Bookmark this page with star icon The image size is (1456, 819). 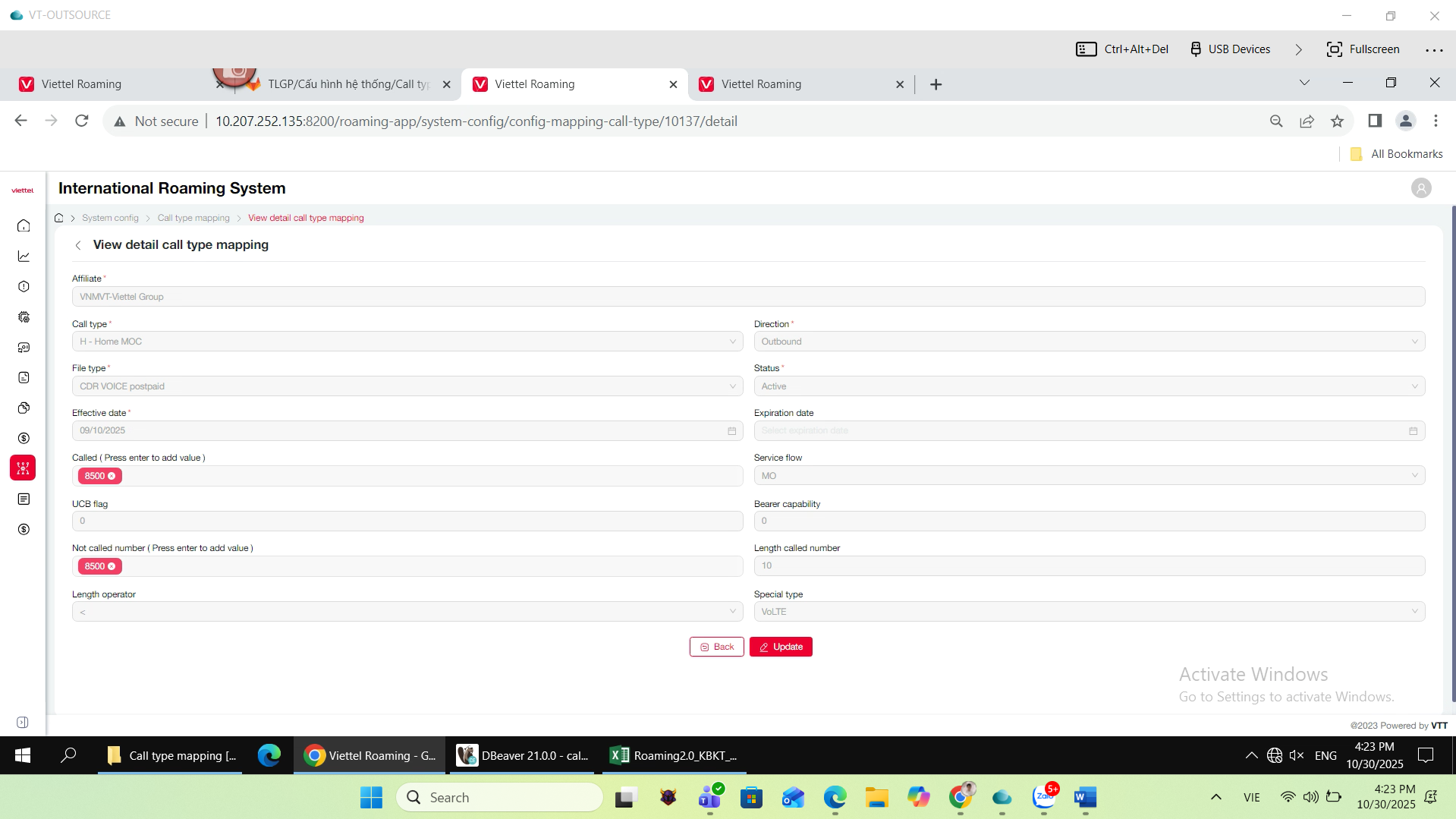click(x=1337, y=121)
